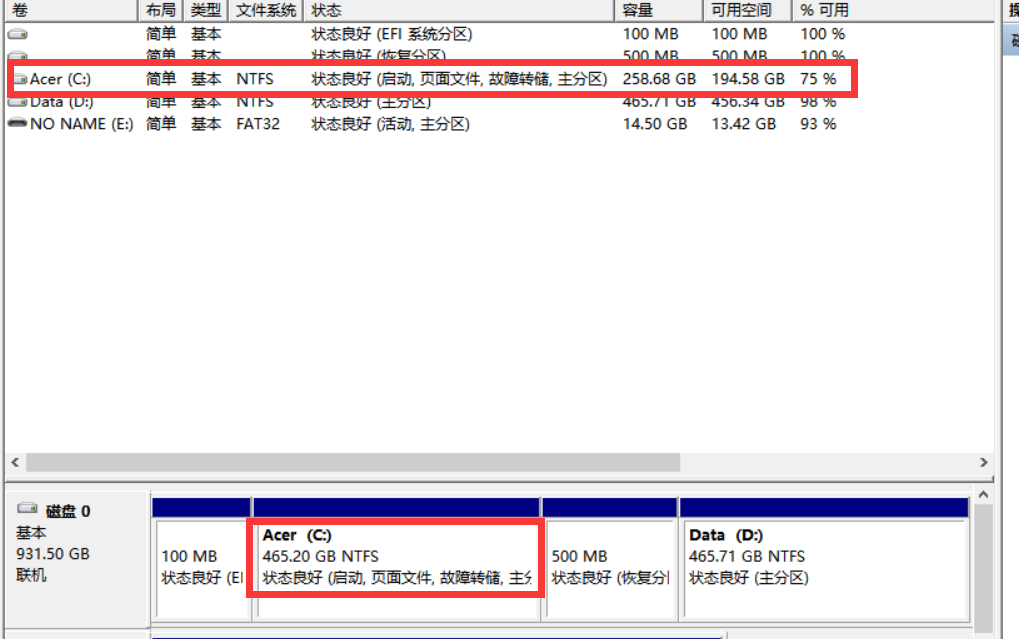
Task: Click the Disk 0 drive icon
Action: click(27, 508)
